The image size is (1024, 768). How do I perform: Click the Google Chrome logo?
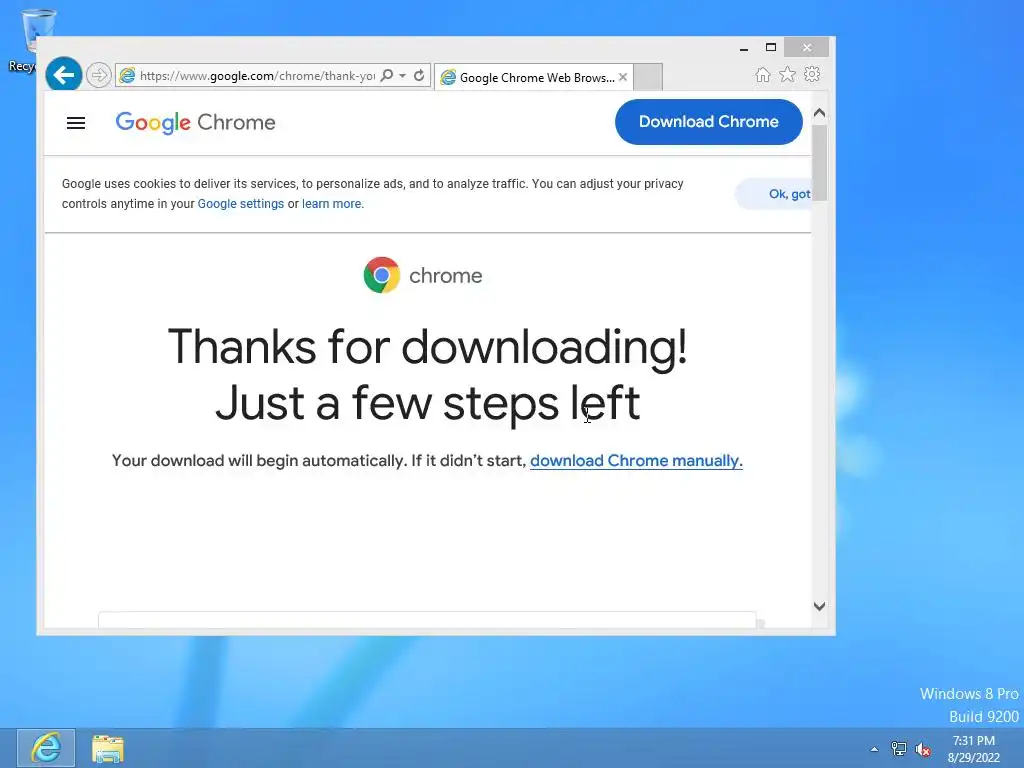click(x=195, y=122)
